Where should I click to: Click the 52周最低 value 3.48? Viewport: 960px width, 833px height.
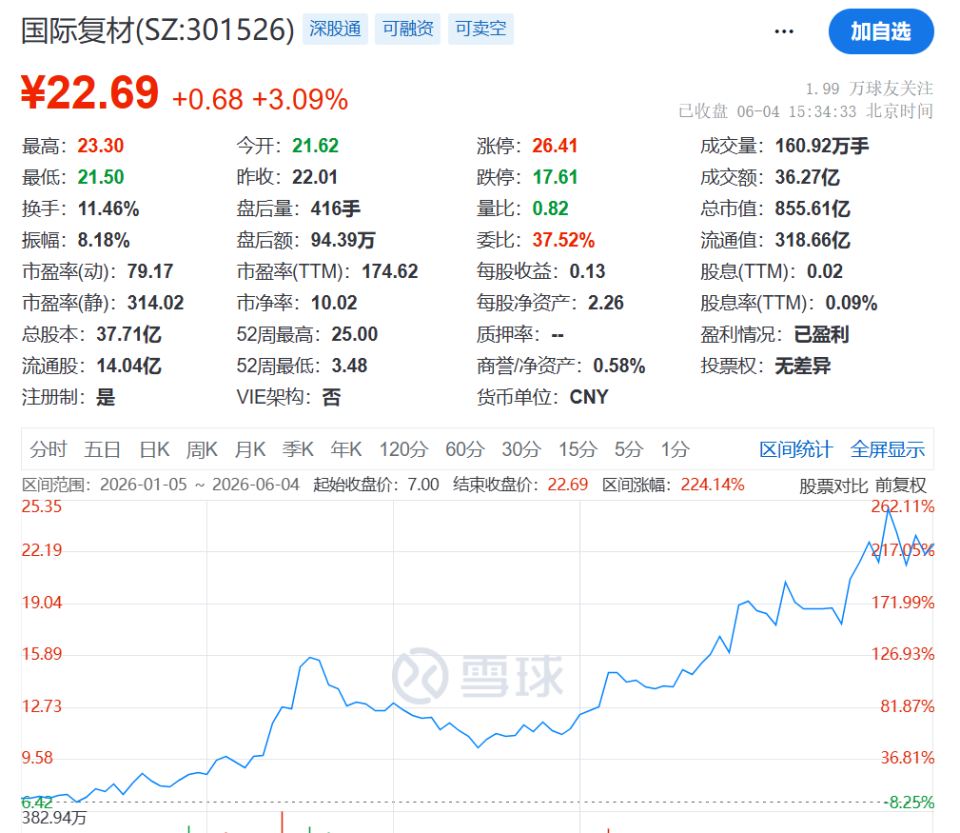[x=350, y=366]
